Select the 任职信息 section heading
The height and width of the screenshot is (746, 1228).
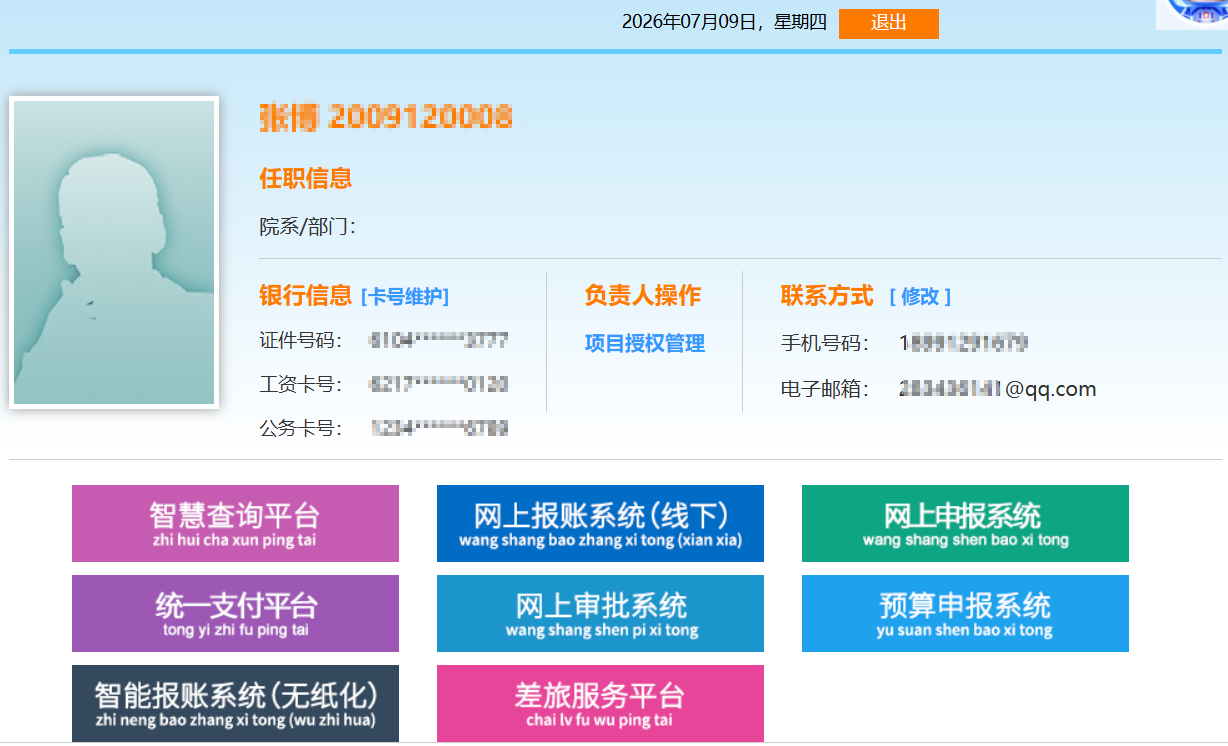point(306,179)
